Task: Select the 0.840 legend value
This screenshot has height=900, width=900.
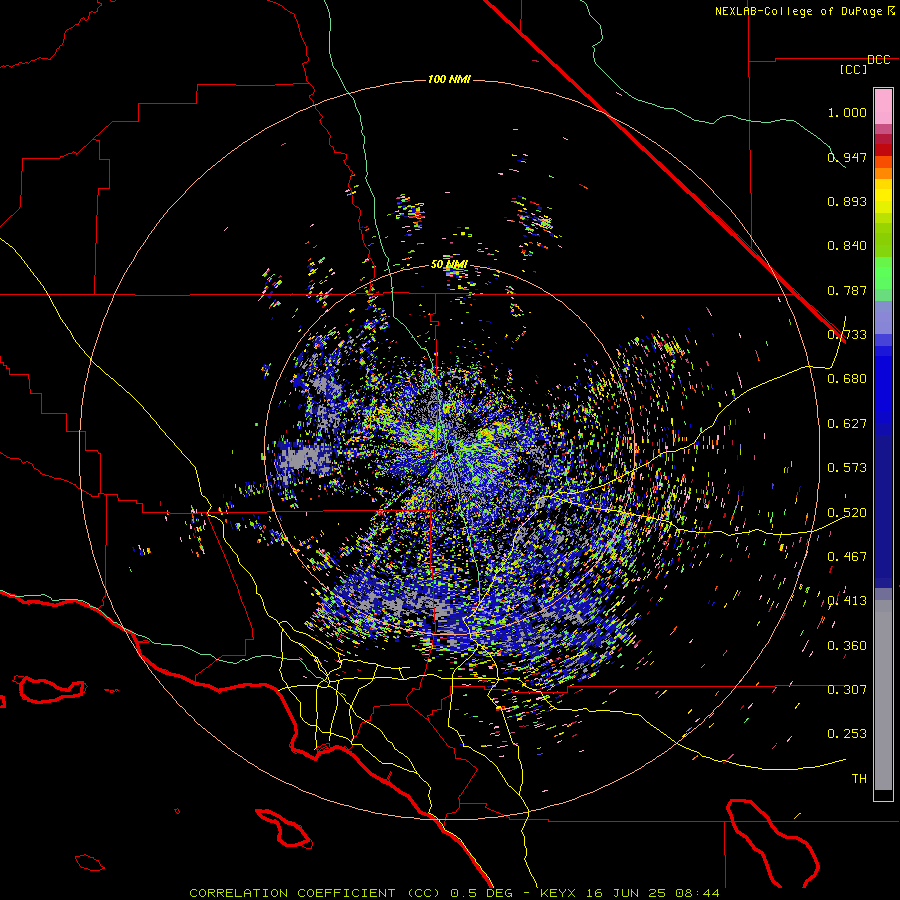Action: point(847,246)
